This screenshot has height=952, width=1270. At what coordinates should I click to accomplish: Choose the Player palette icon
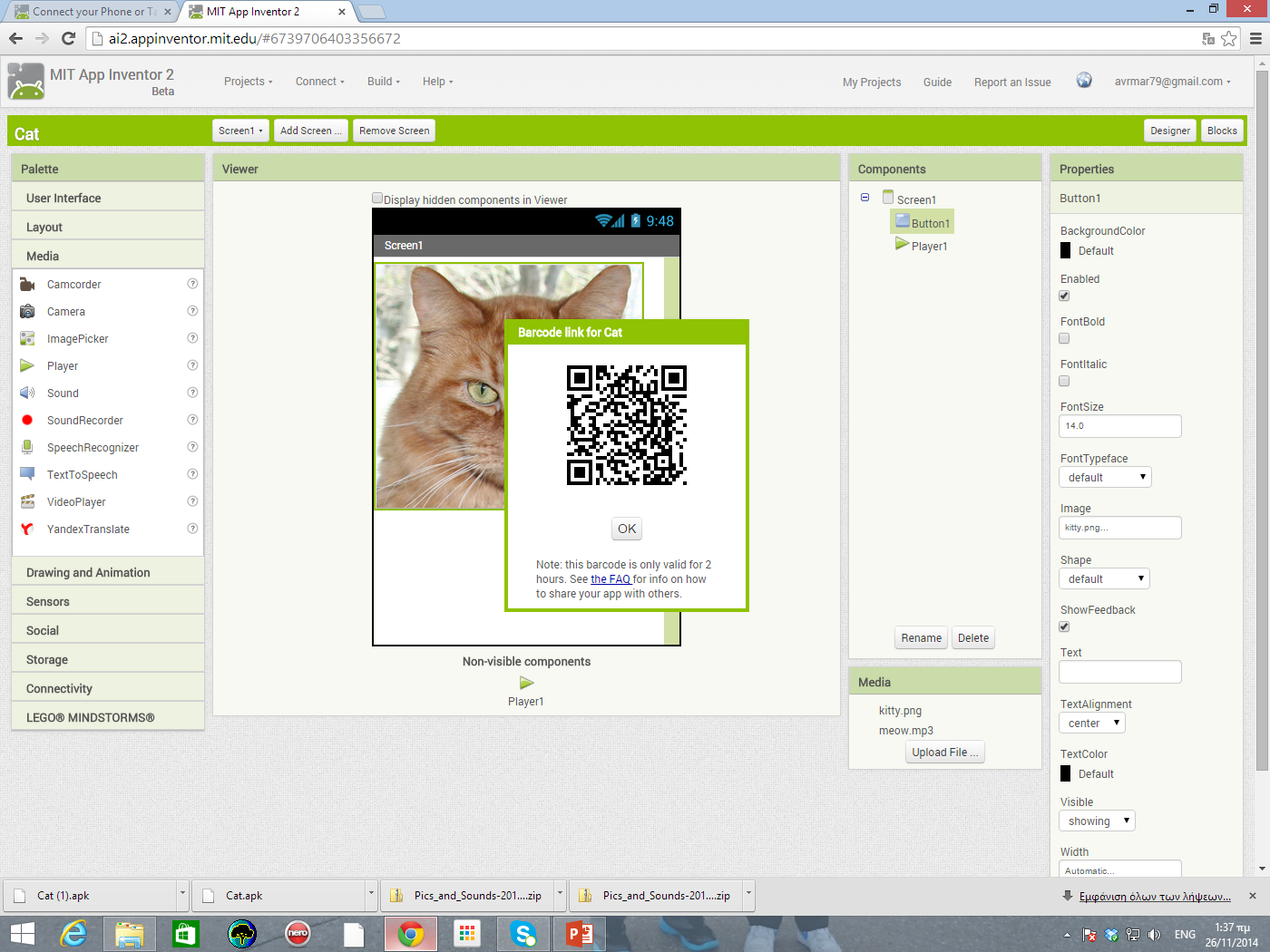[x=27, y=366]
